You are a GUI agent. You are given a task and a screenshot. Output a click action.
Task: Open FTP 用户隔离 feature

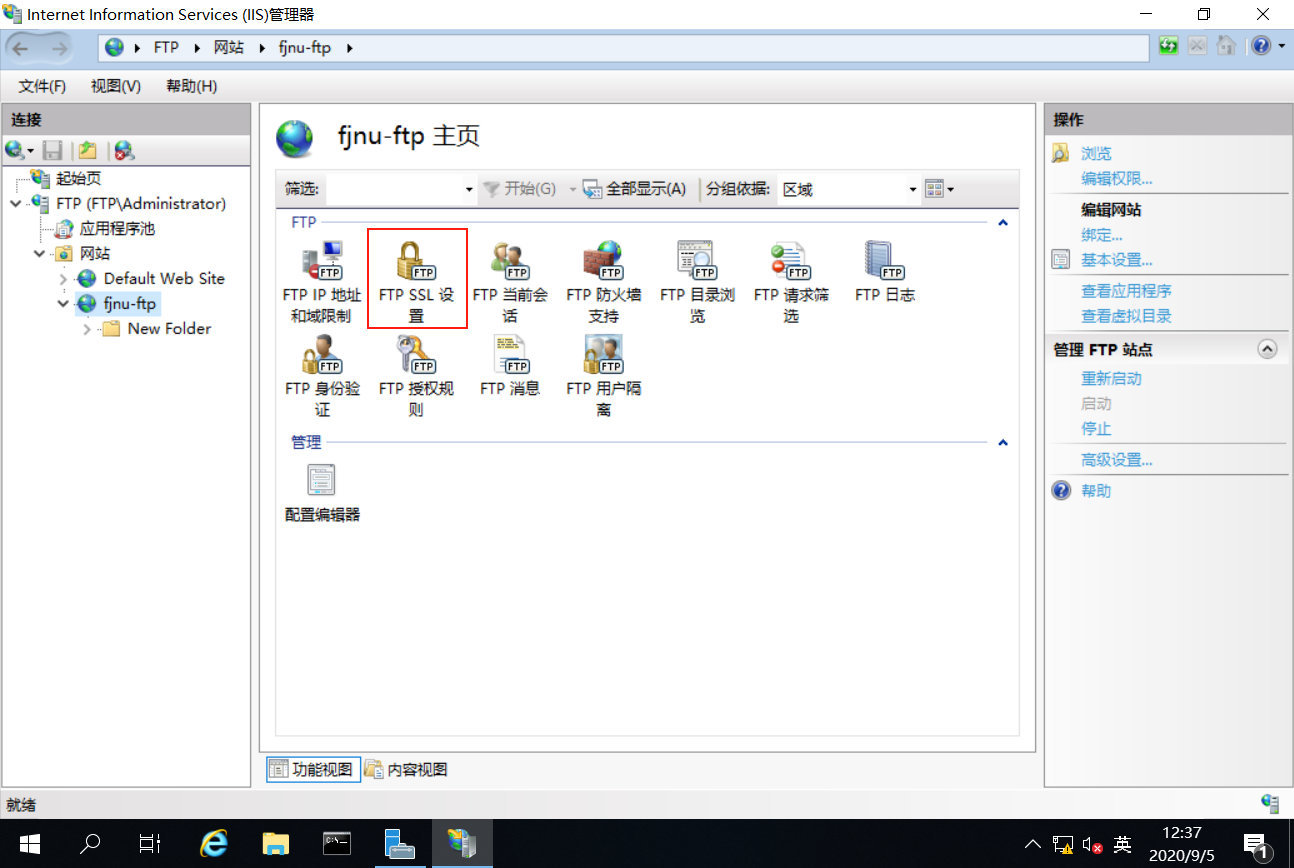[604, 370]
